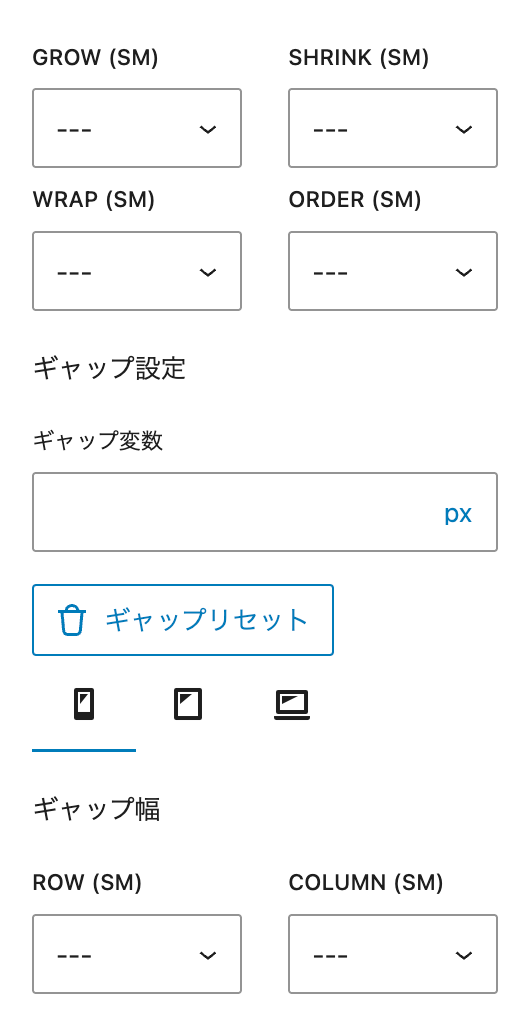
Task: Switch to the laptop device tab
Action: 292,705
